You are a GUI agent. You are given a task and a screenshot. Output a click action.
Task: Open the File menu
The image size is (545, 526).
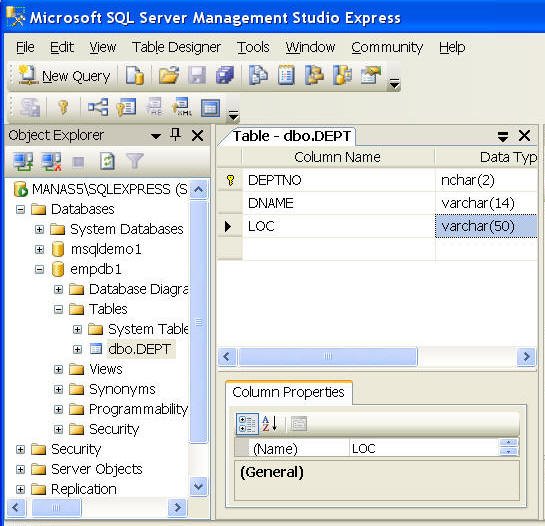coord(25,47)
